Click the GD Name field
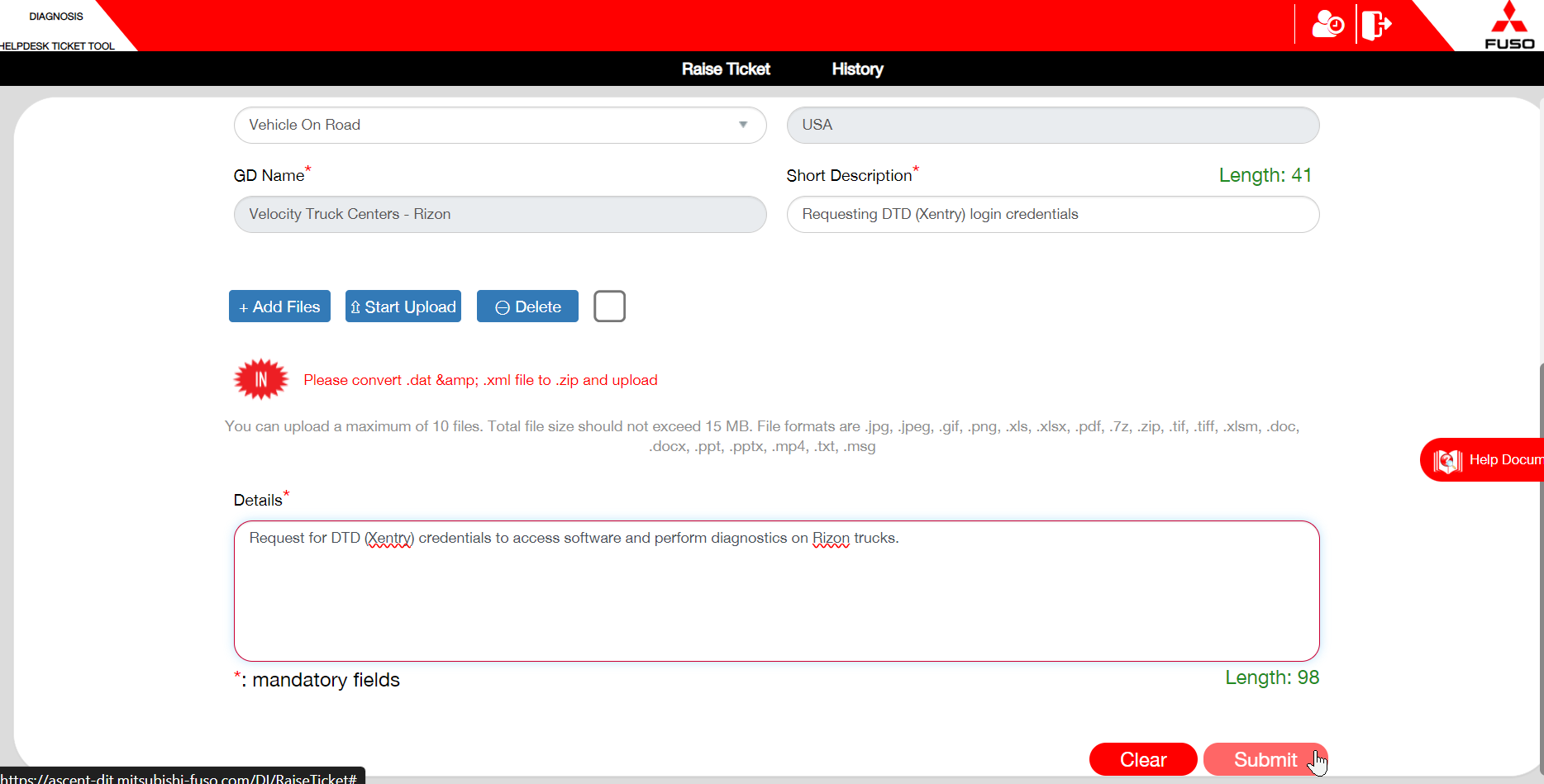 click(x=499, y=215)
